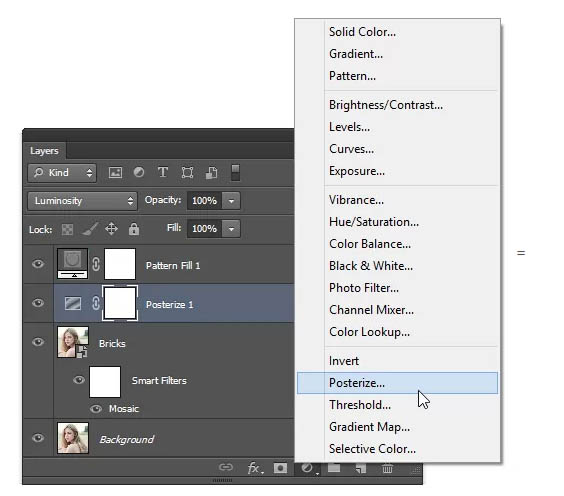Hide the Pattern Fill 1 layer
This screenshot has width=564, height=496.
tap(38, 264)
